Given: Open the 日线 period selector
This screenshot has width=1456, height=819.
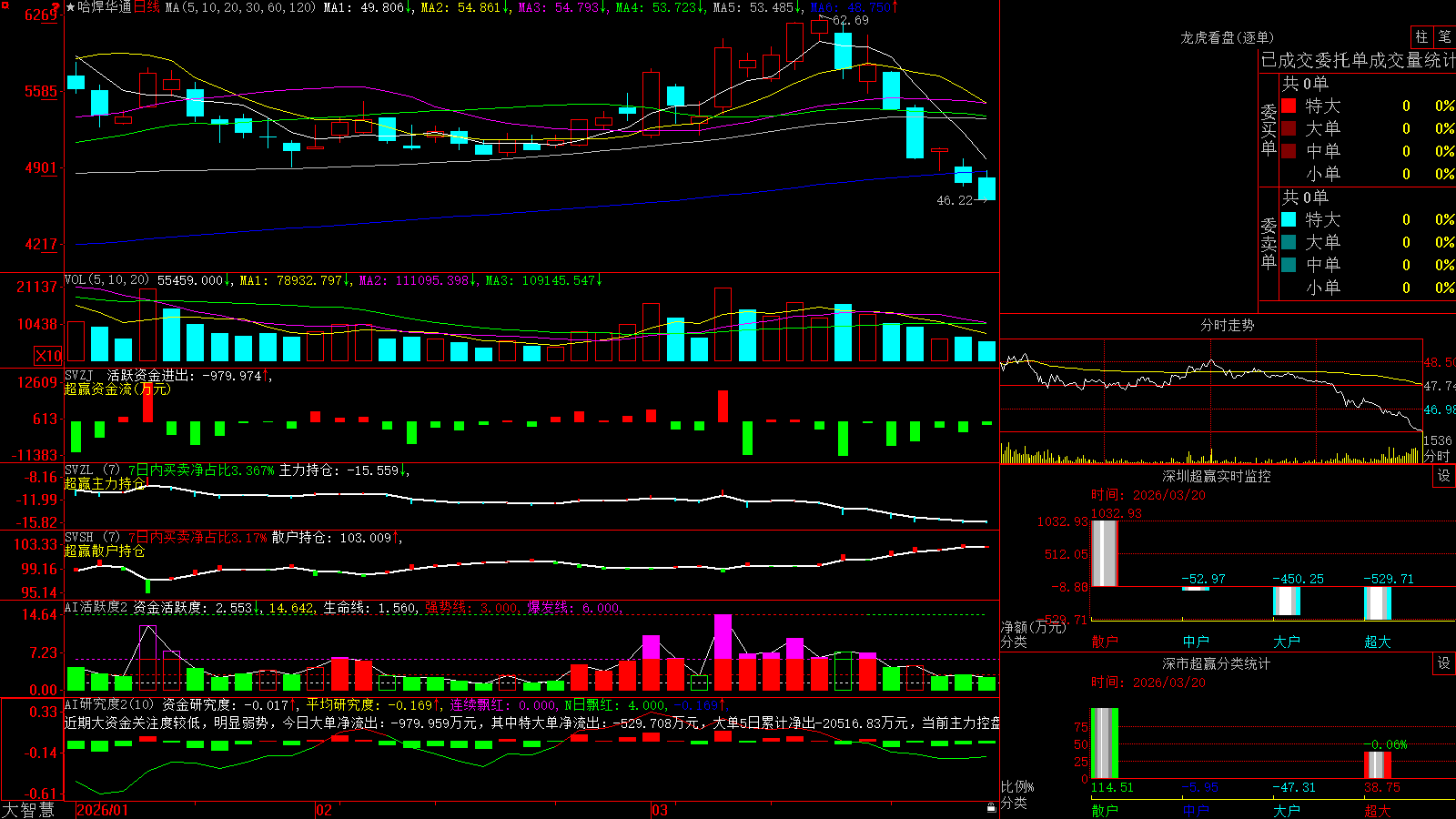Looking at the screenshot, I should click(x=147, y=7).
